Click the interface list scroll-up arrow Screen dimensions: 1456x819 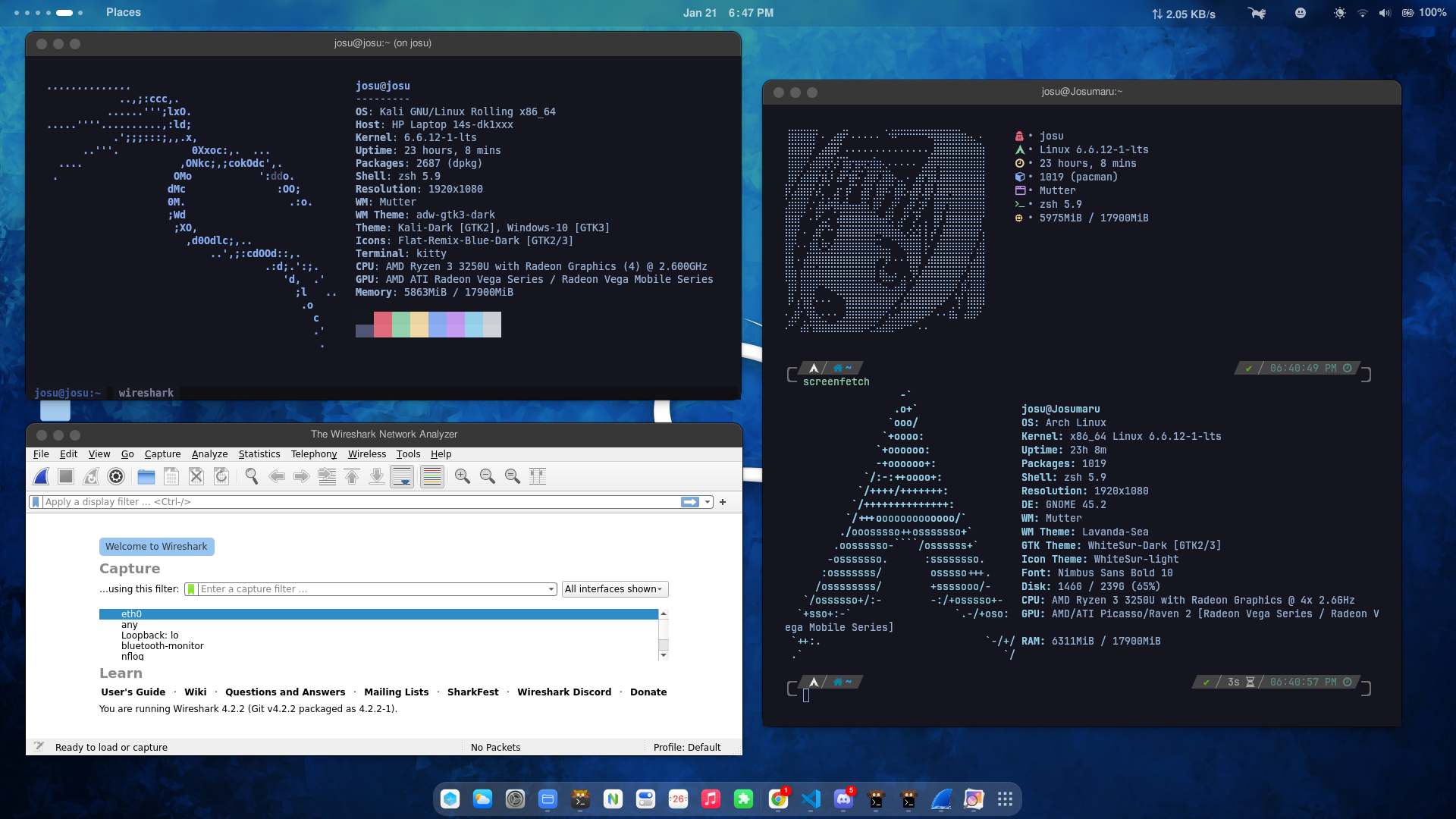click(x=664, y=613)
